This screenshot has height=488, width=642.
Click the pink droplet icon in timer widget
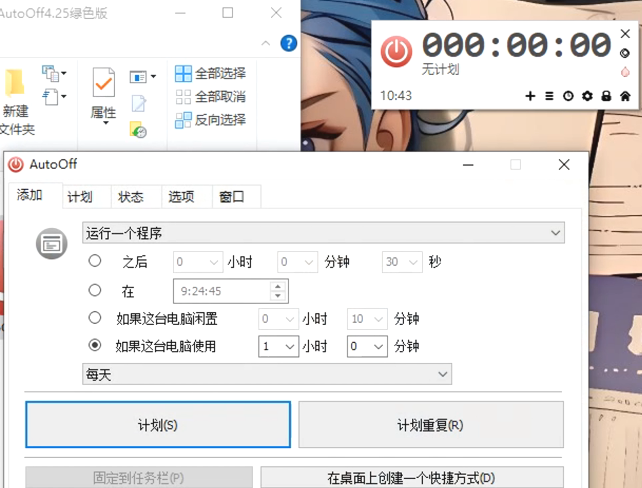(x=625, y=72)
